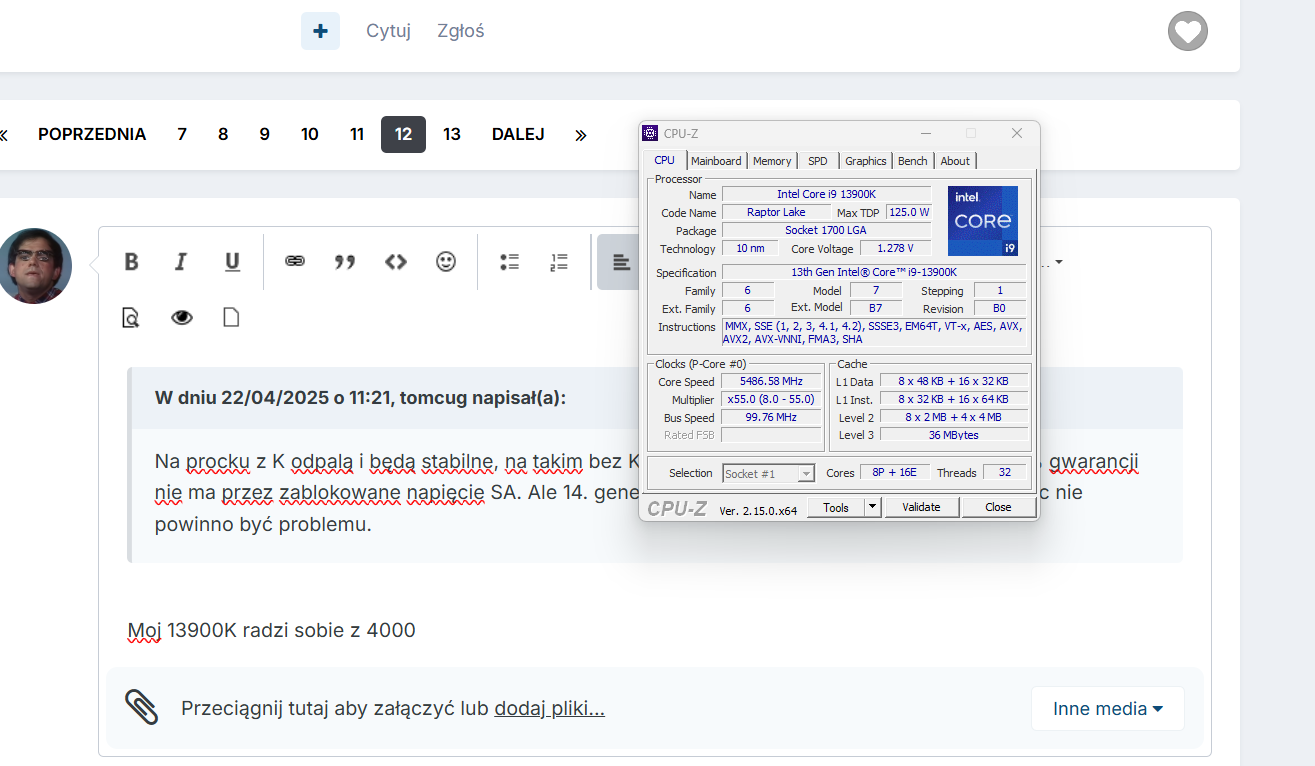The image size is (1315, 766).
Task: Insert a code block with the angle-brackets icon
Action: 396,262
